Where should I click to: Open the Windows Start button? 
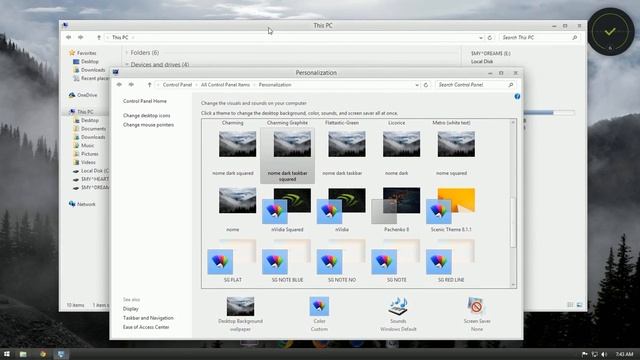[7, 354]
